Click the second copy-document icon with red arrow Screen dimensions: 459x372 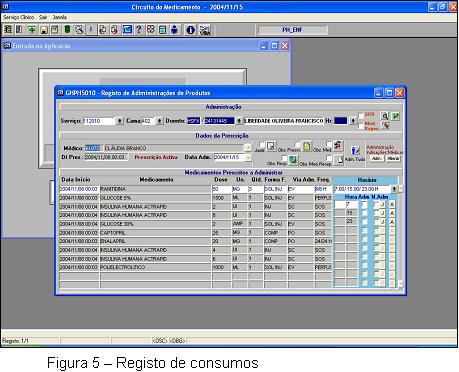point(114,30)
